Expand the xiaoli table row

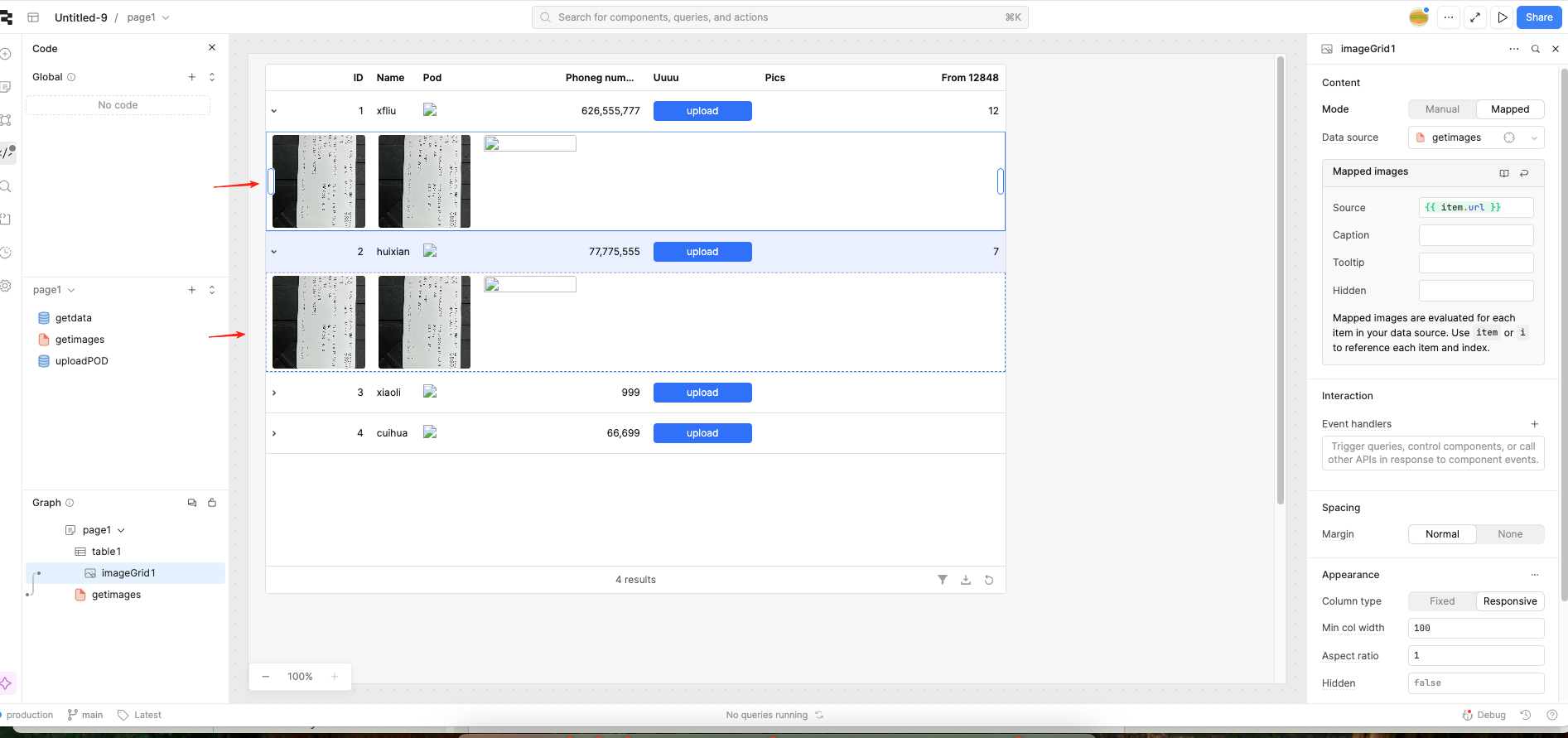tap(274, 393)
